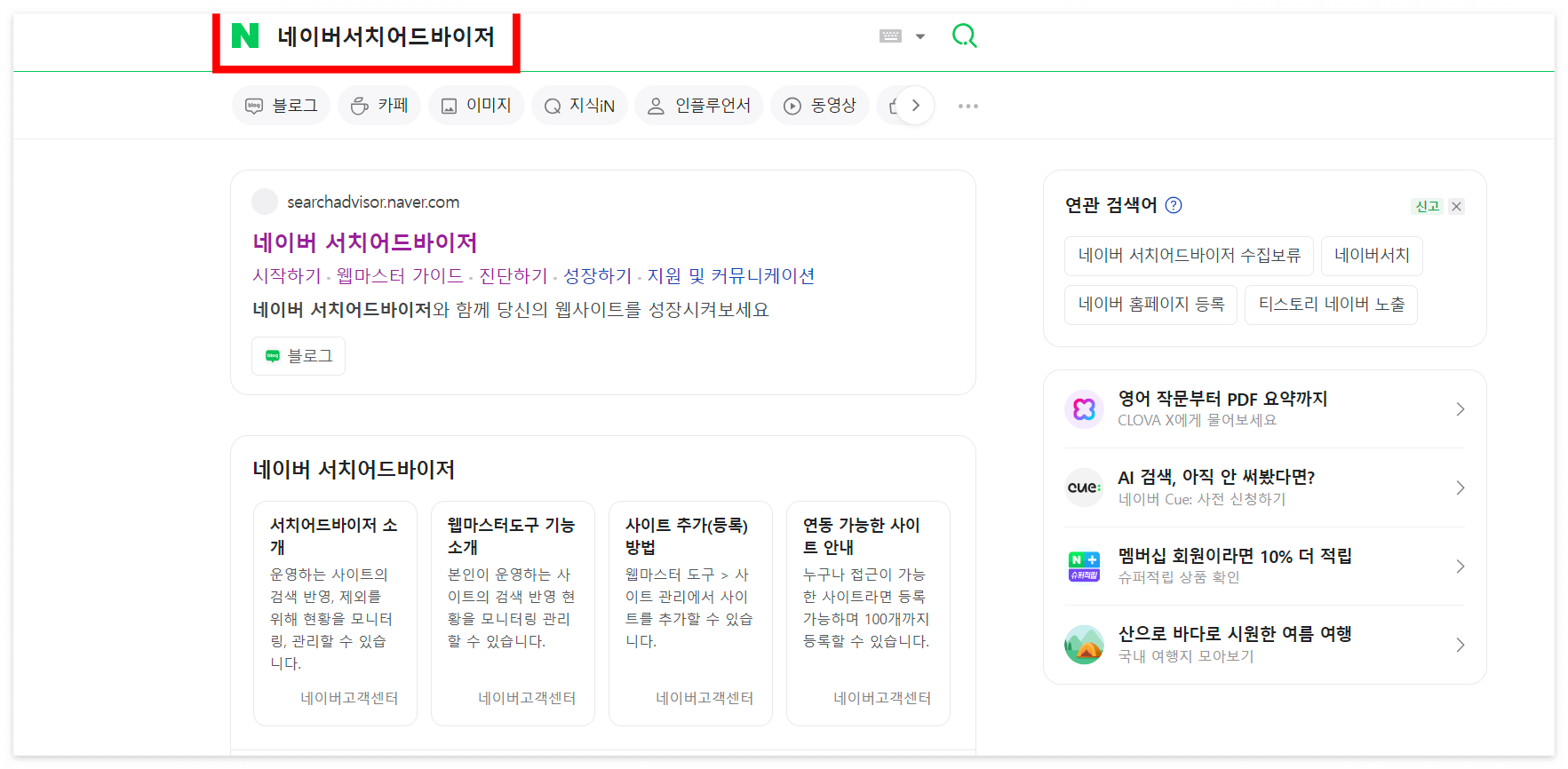This screenshot has height=769, width=1568.
Task: Select related search 네이버 홈페이지 등록
Action: pyautogui.click(x=1151, y=305)
